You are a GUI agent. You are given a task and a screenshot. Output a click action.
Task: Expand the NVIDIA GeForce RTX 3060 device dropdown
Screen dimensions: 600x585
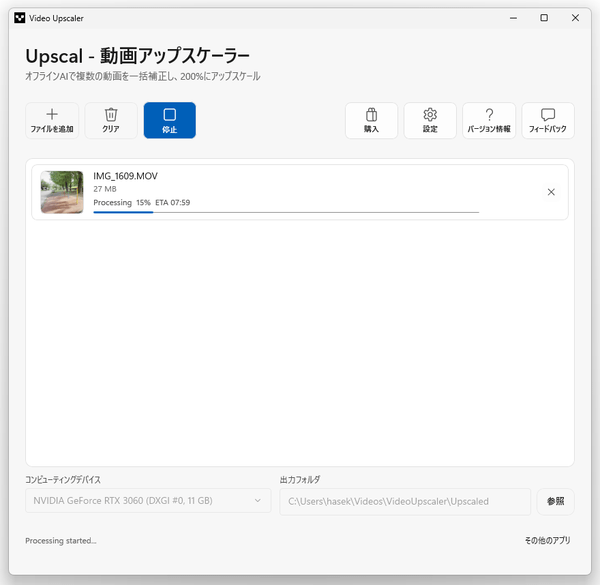tap(148, 500)
